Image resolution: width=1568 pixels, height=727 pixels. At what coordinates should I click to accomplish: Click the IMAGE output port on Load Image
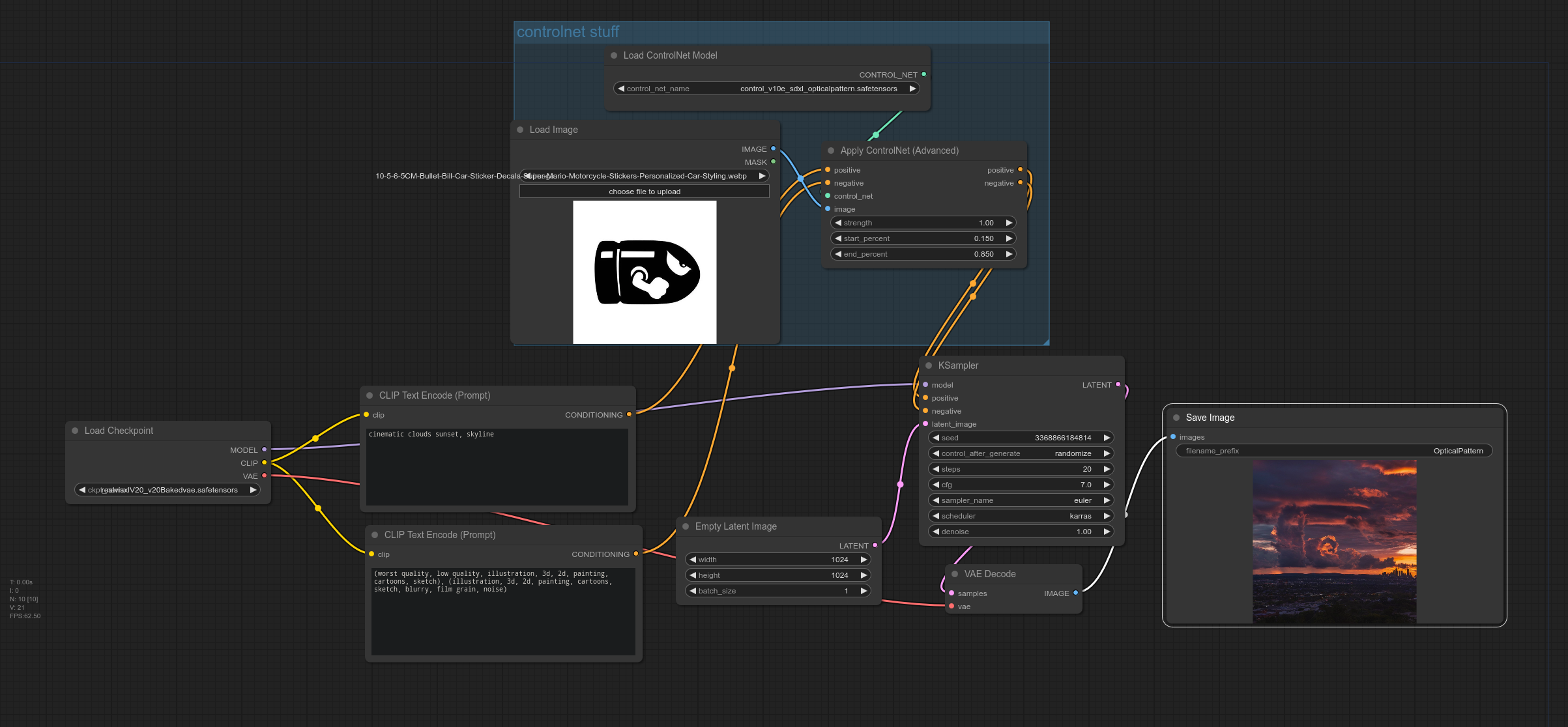pyautogui.click(x=773, y=149)
